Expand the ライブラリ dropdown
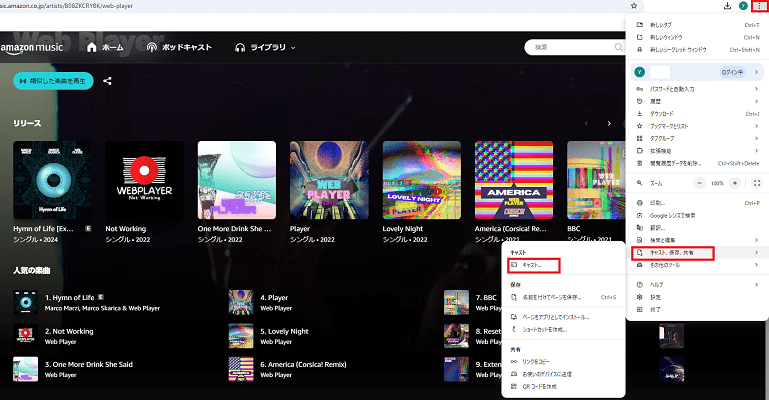 click(x=265, y=47)
